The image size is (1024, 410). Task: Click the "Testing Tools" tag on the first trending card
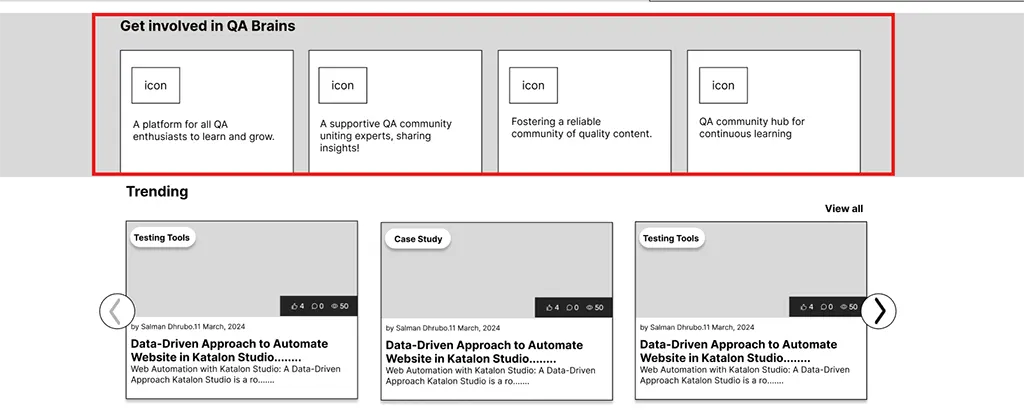click(x=163, y=238)
